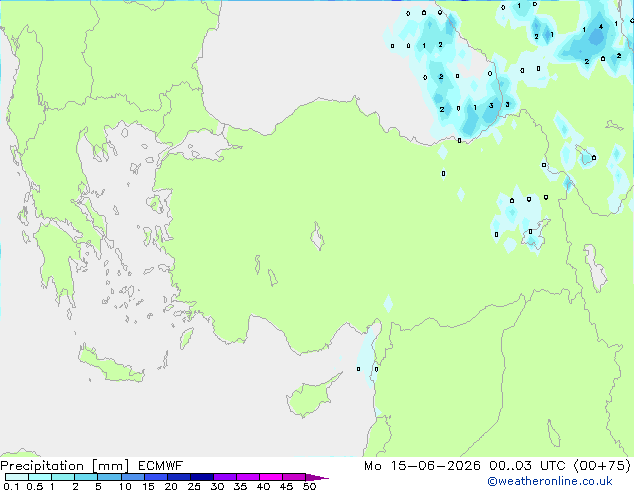Click the 40–45 mm bright magenta swatch
Image resolution: width=634 pixels, height=490 pixels.
pos(271,477)
